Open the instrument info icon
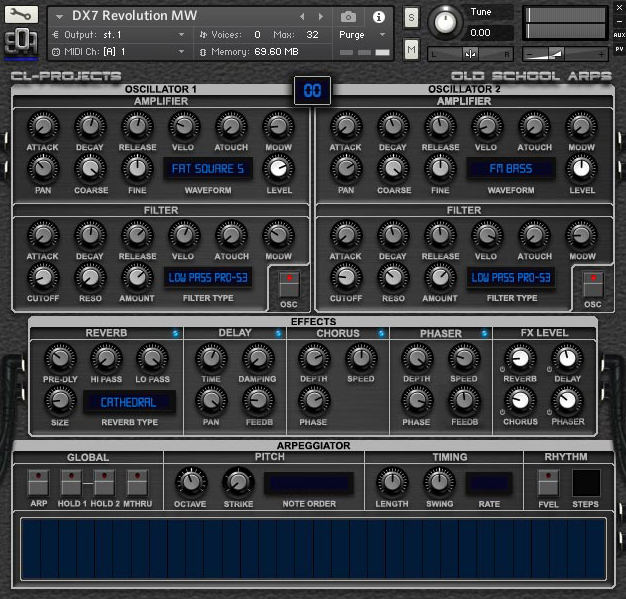 coord(378,17)
